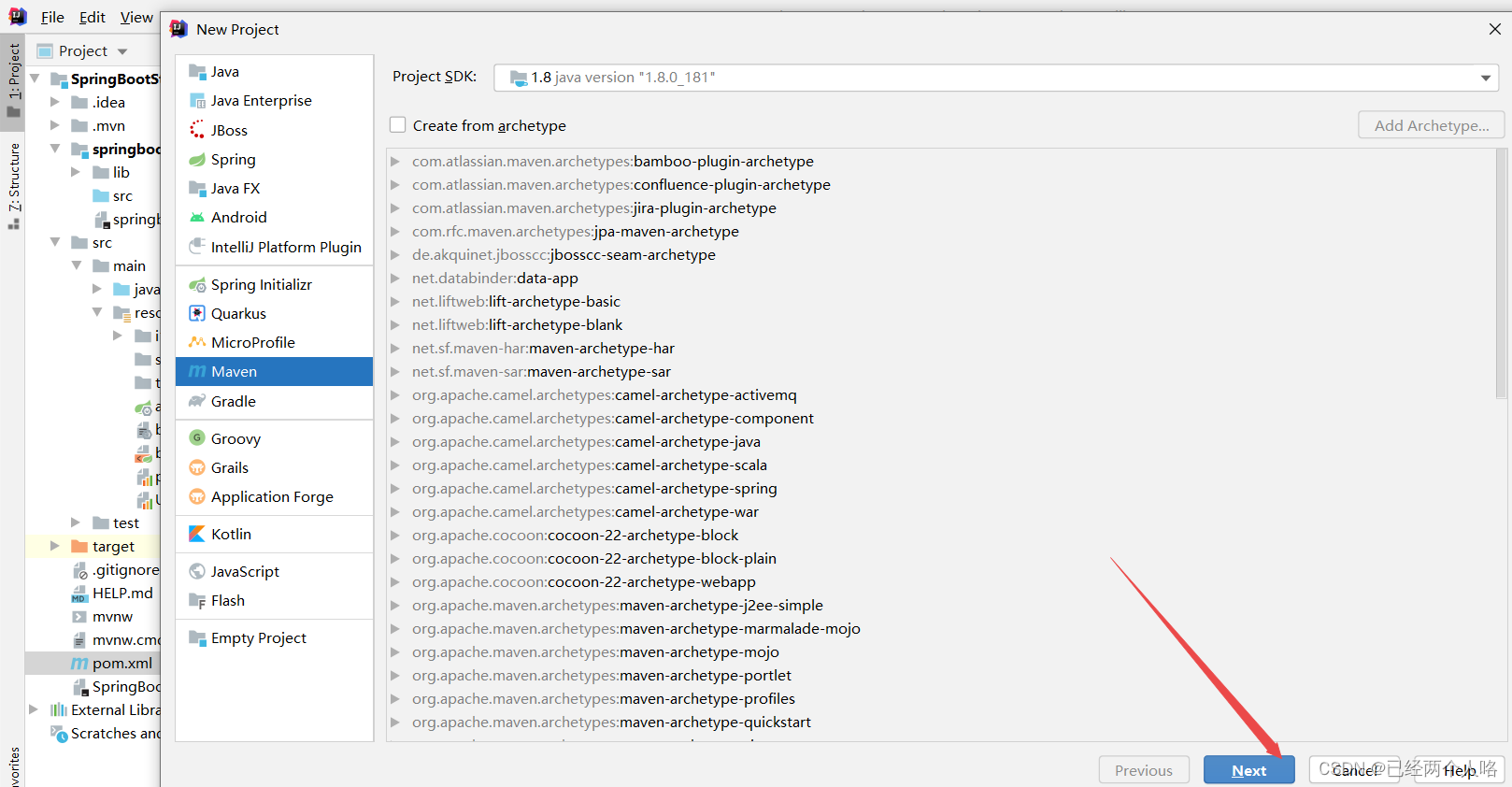Close the New Project dialog
The width and height of the screenshot is (1512, 787).
pyautogui.click(x=1495, y=29)
